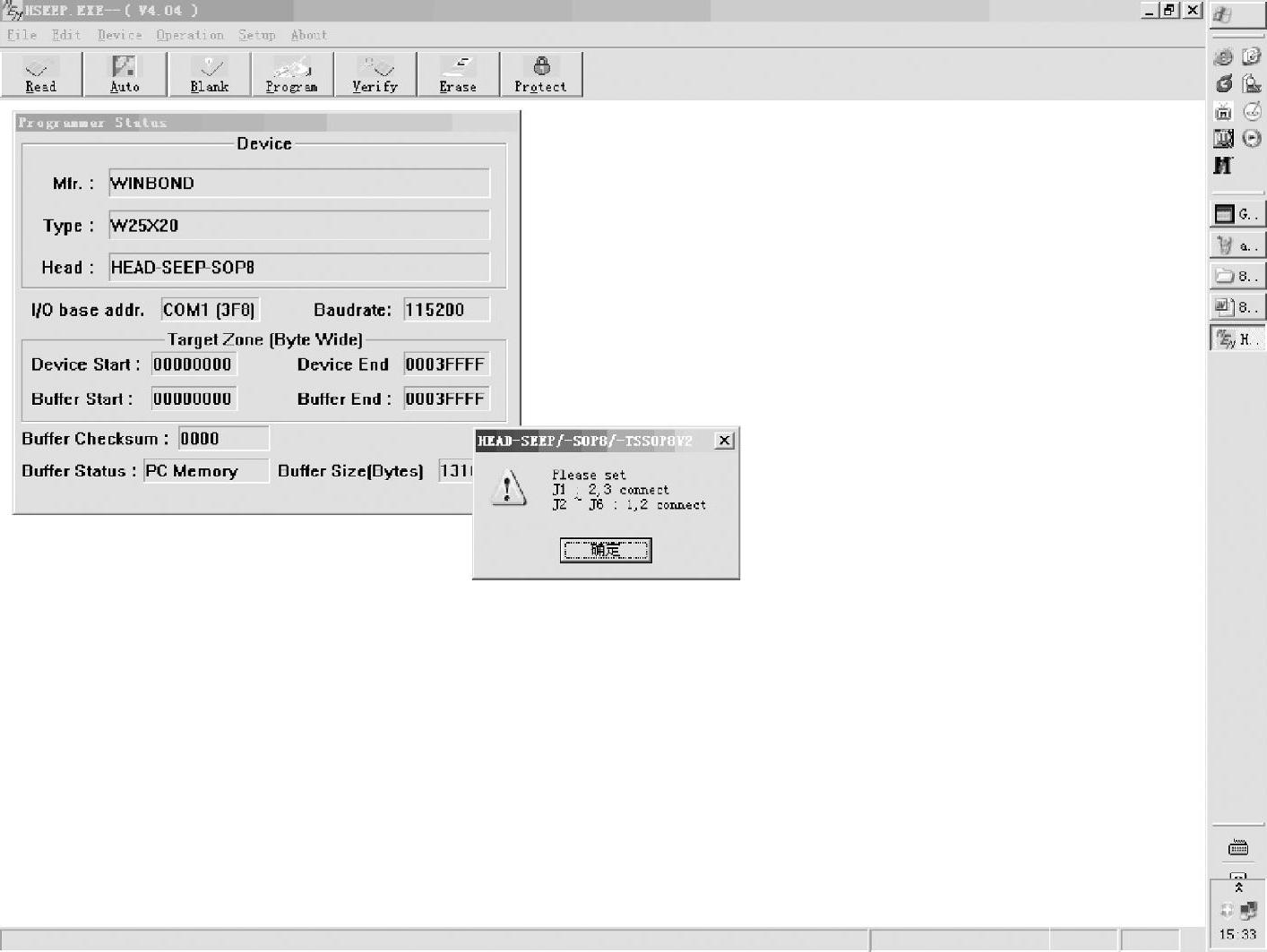This screenshot has width=1267, height=952.
Task: Confirm the jumper setting dialog with 确定
Action: tap(606, 550)
